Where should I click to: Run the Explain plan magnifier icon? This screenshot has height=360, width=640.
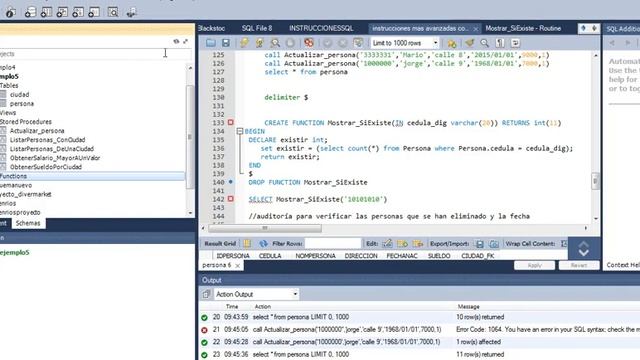tap(275, 43)
